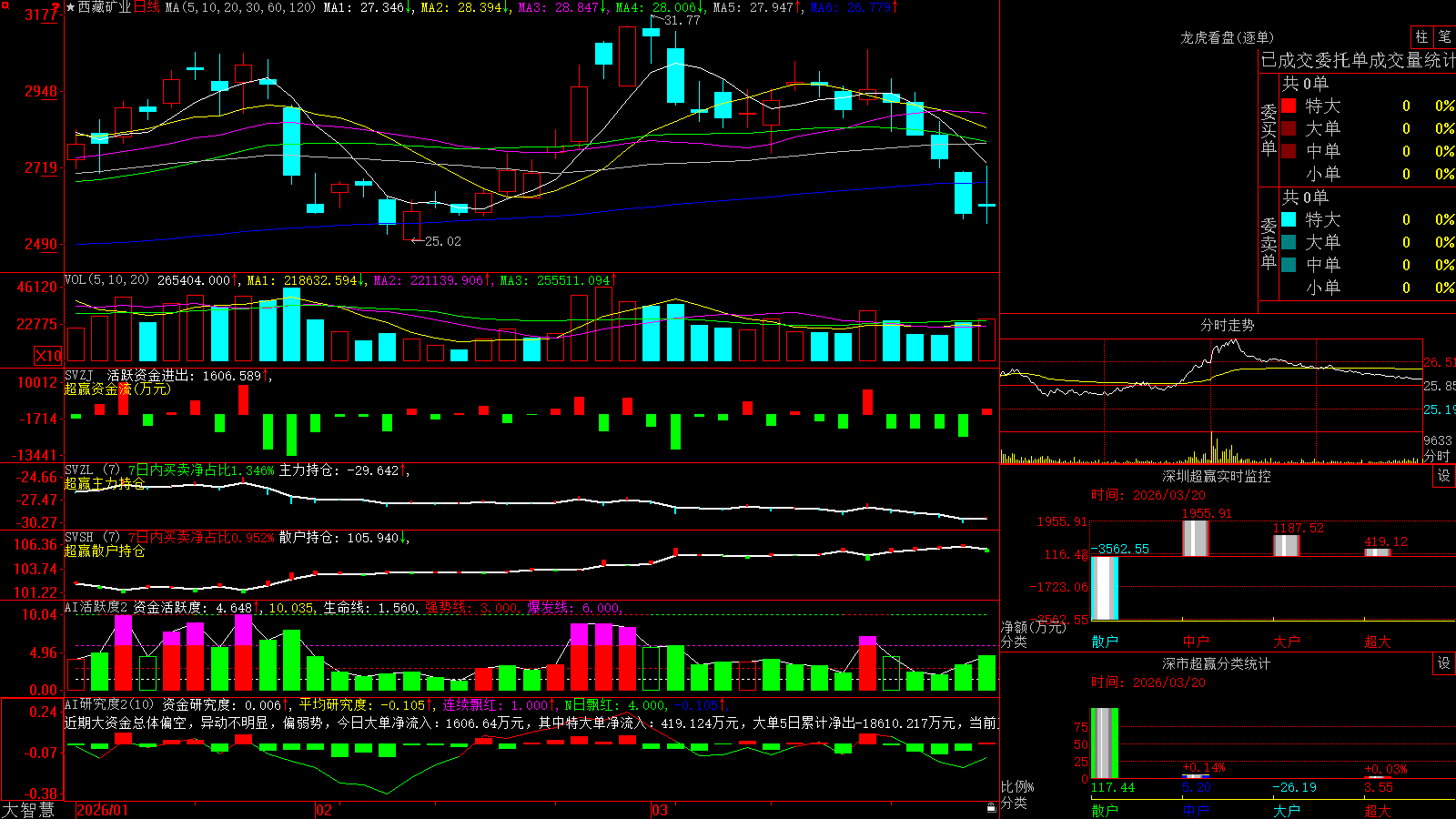This screenshot has height=819, width=1456.
Task: Click the red question mark icon
Action: (56, 7)
